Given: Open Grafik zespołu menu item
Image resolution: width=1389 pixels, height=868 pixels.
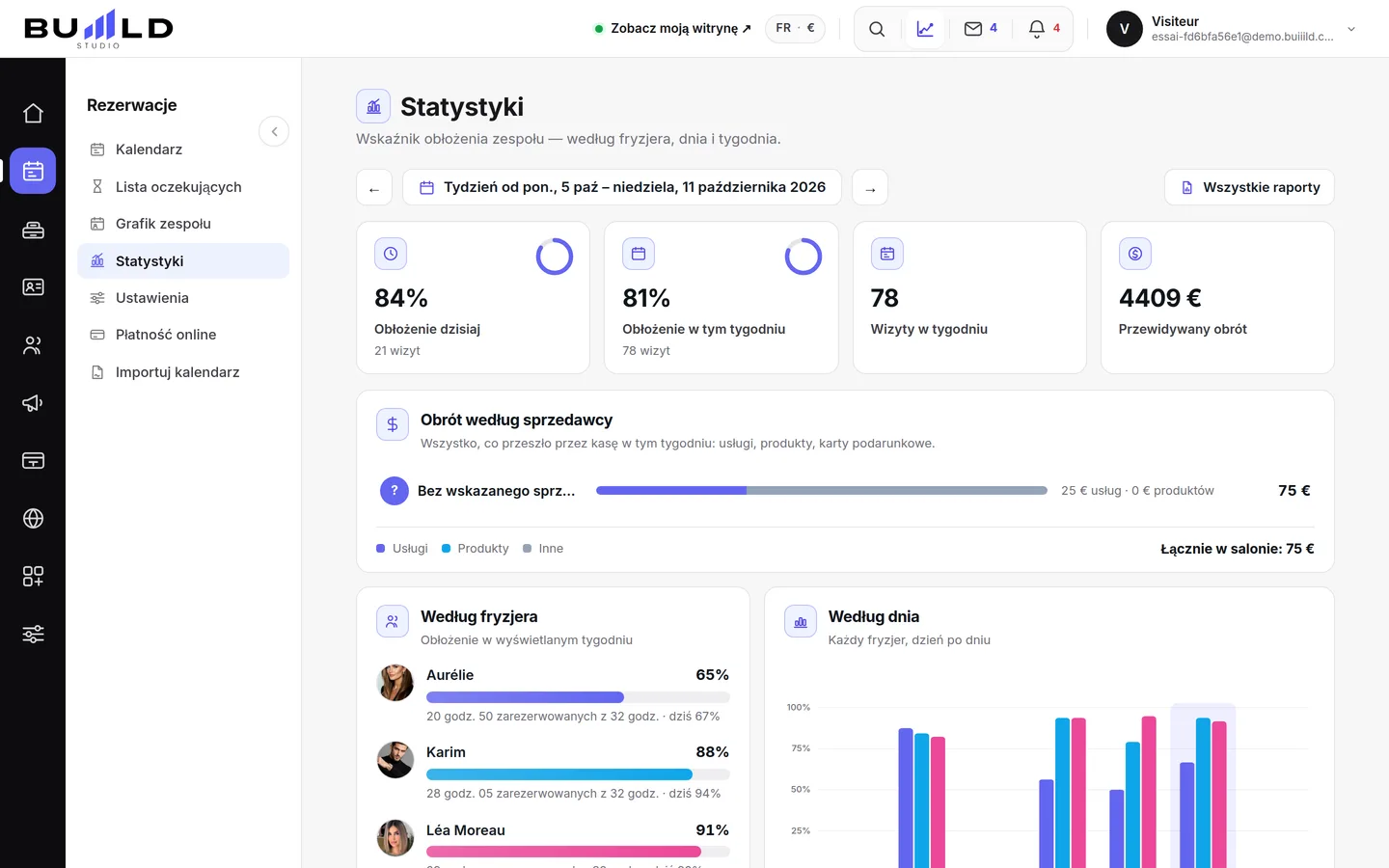Looking at the screenshot, I should tap(183, 224).
